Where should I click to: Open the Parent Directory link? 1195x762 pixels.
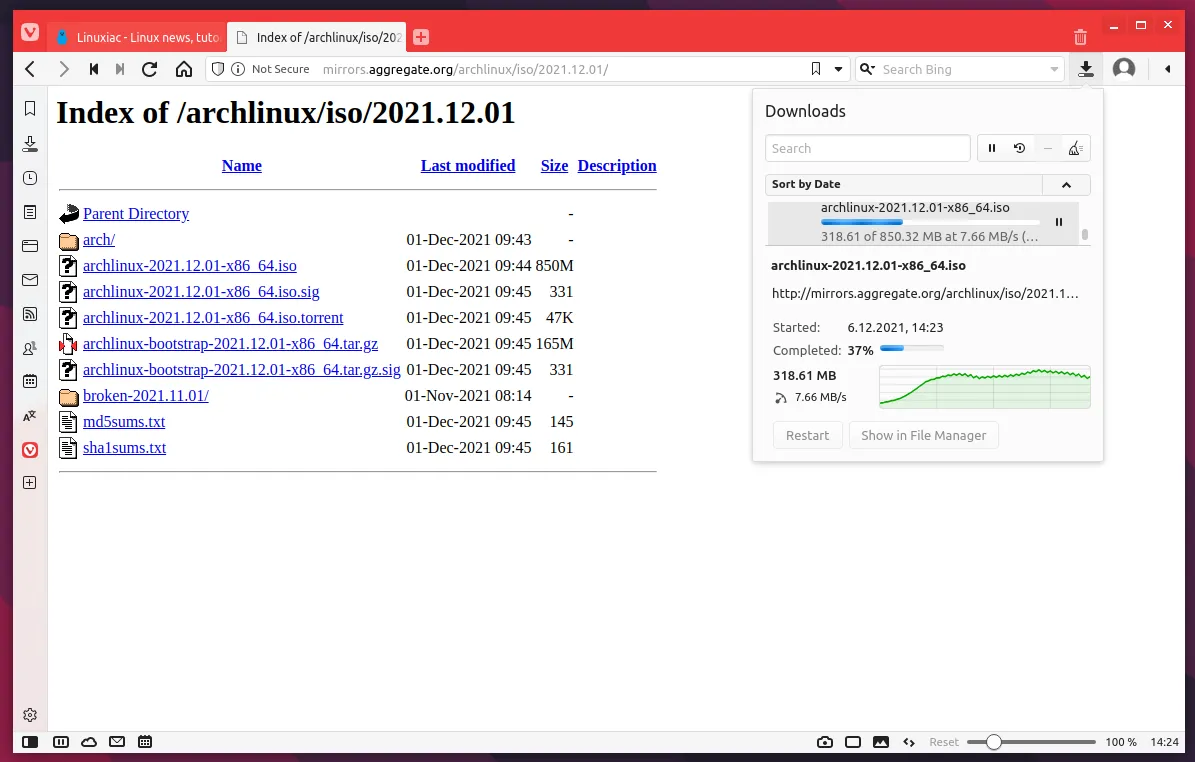[x=136, y=213]
